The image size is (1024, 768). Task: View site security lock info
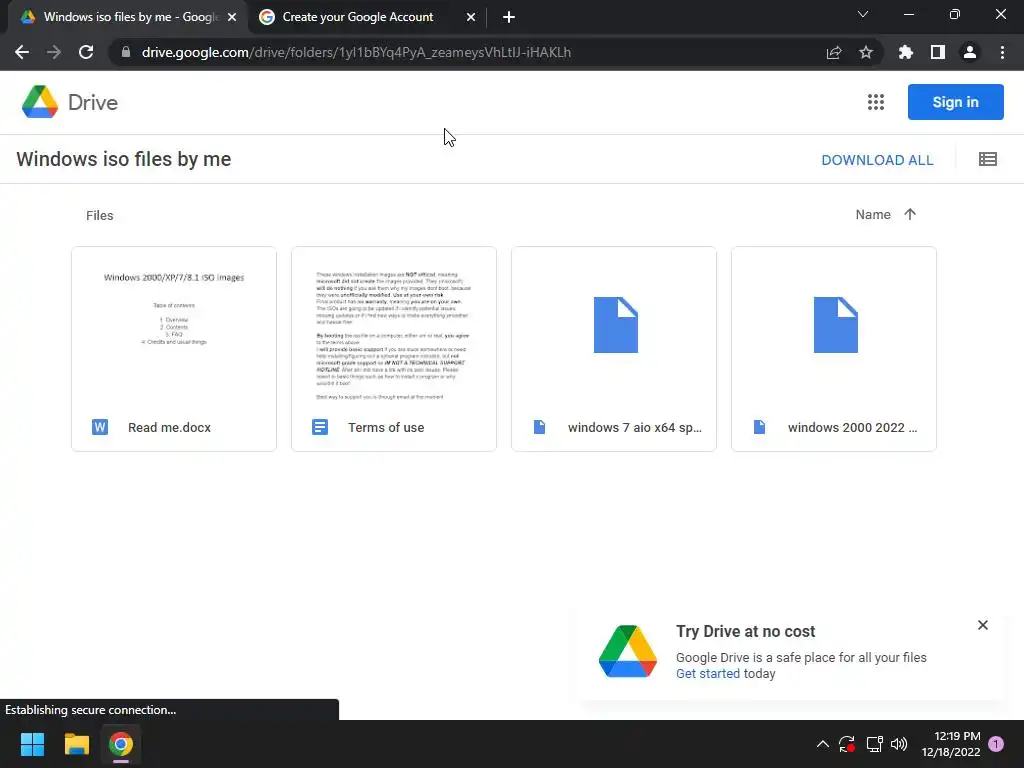click(126, 52)
